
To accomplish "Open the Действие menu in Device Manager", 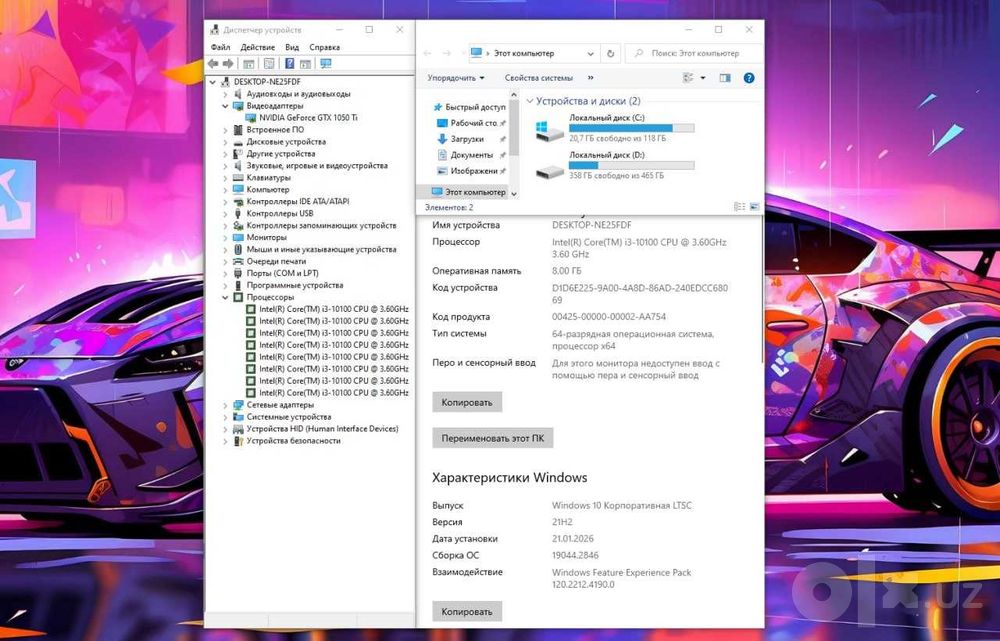I will click(x=258, y=47).
